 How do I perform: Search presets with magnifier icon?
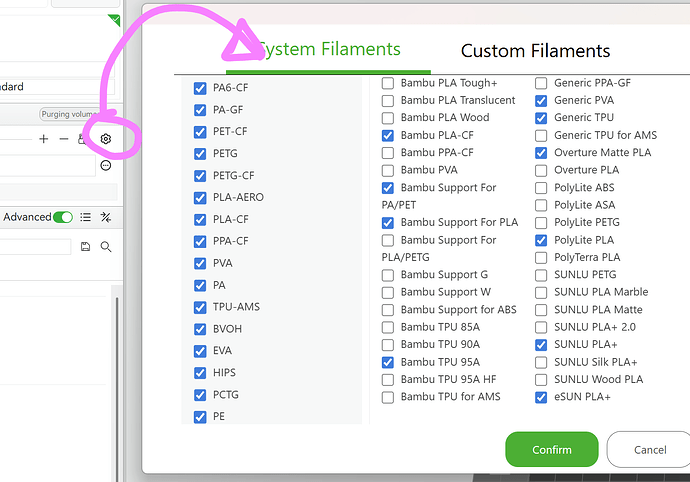[106, 247]
